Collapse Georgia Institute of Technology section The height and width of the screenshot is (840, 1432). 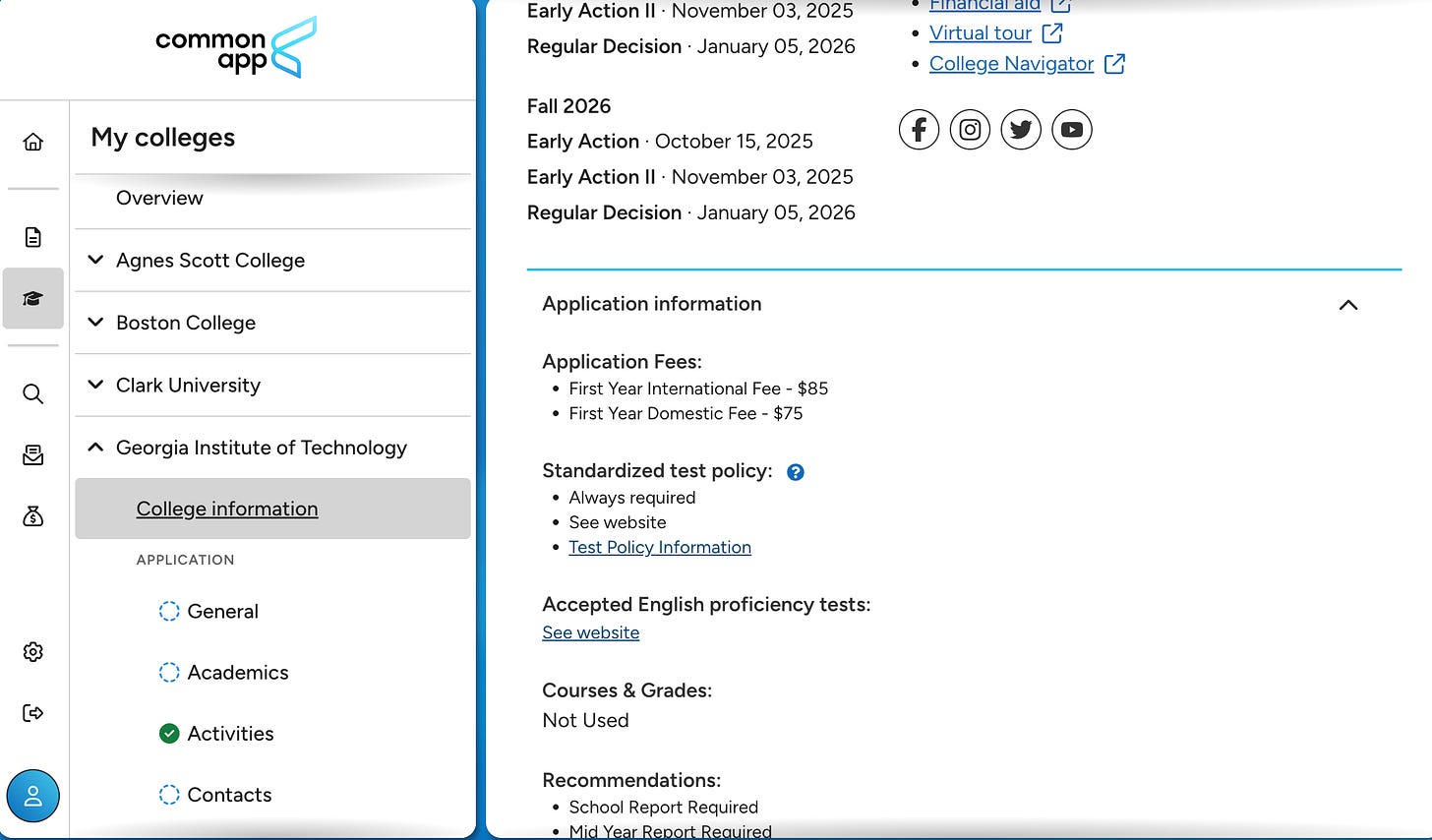tap(273, 448)
